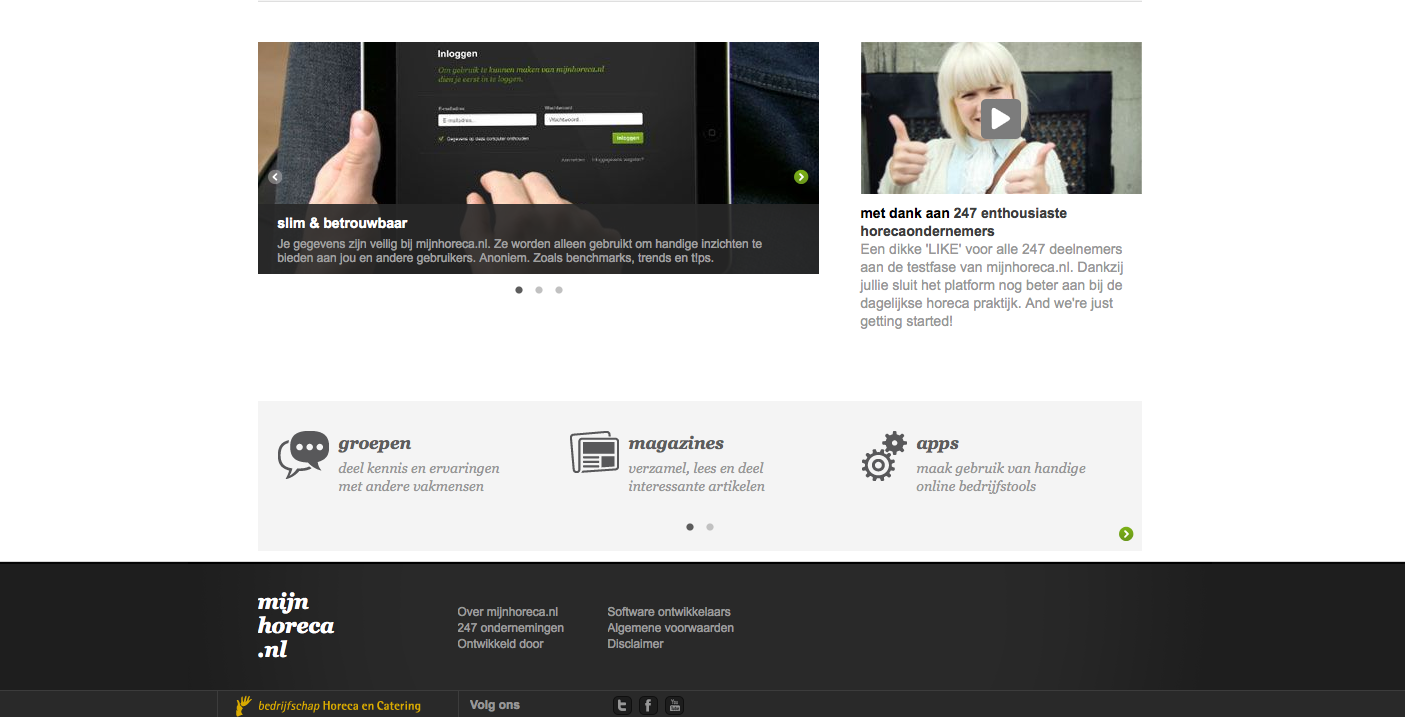This screenshot has height=717, width=1405.
Task: Select the first carousel dot under the slideshow
Action: point(519,290)
